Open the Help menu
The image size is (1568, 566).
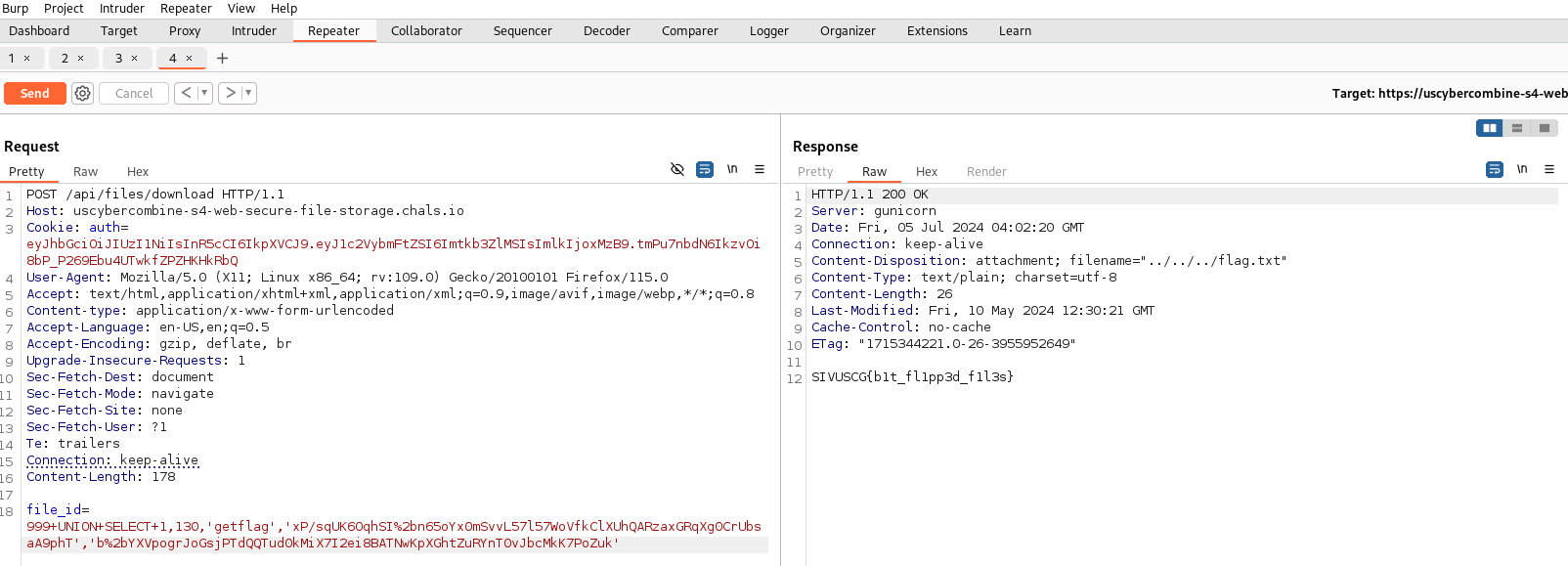[283, 9]
